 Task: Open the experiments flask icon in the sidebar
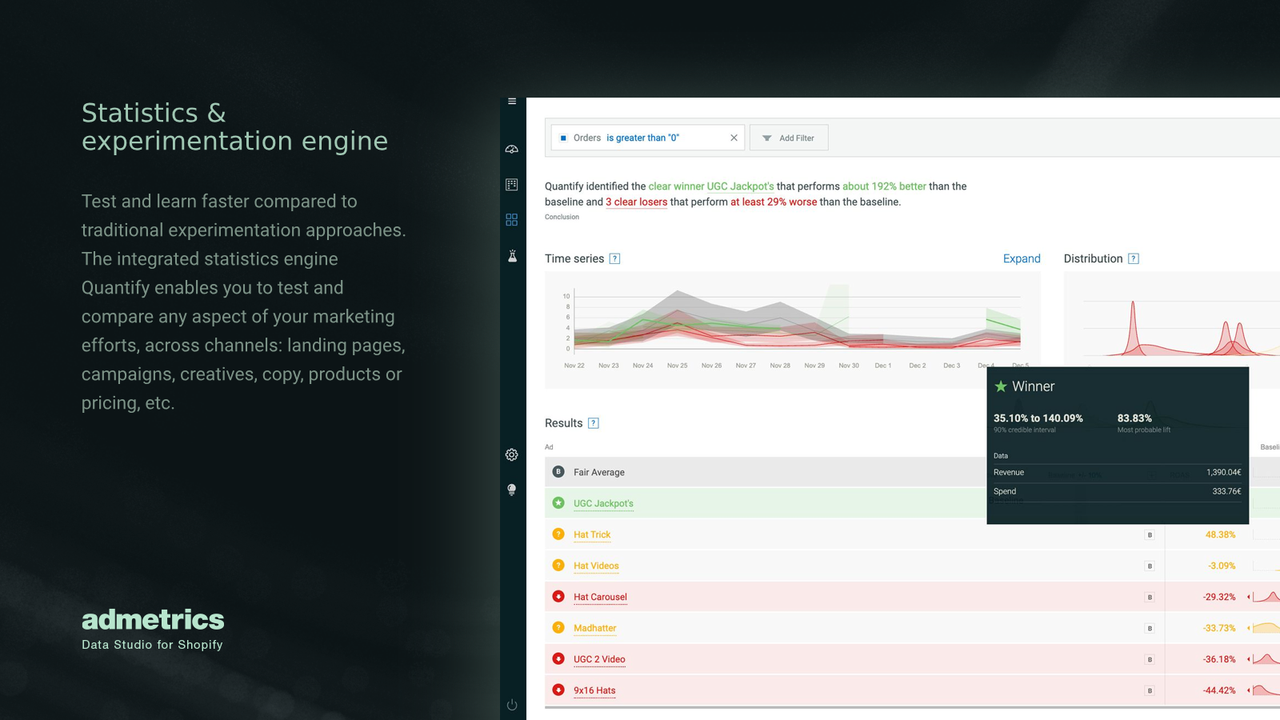[x=511, y=256]
